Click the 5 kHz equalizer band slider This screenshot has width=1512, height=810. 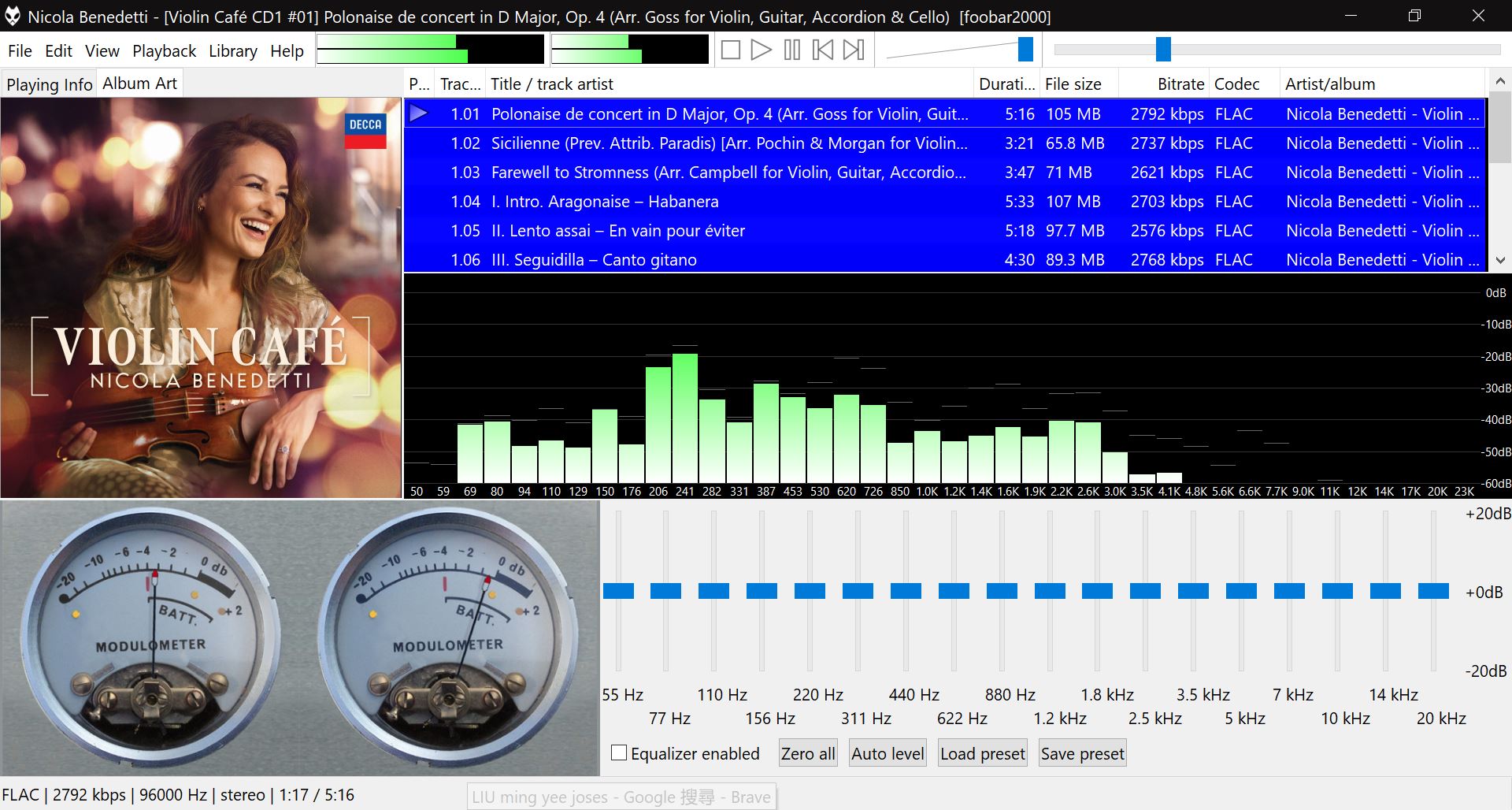click(1242, 591)
